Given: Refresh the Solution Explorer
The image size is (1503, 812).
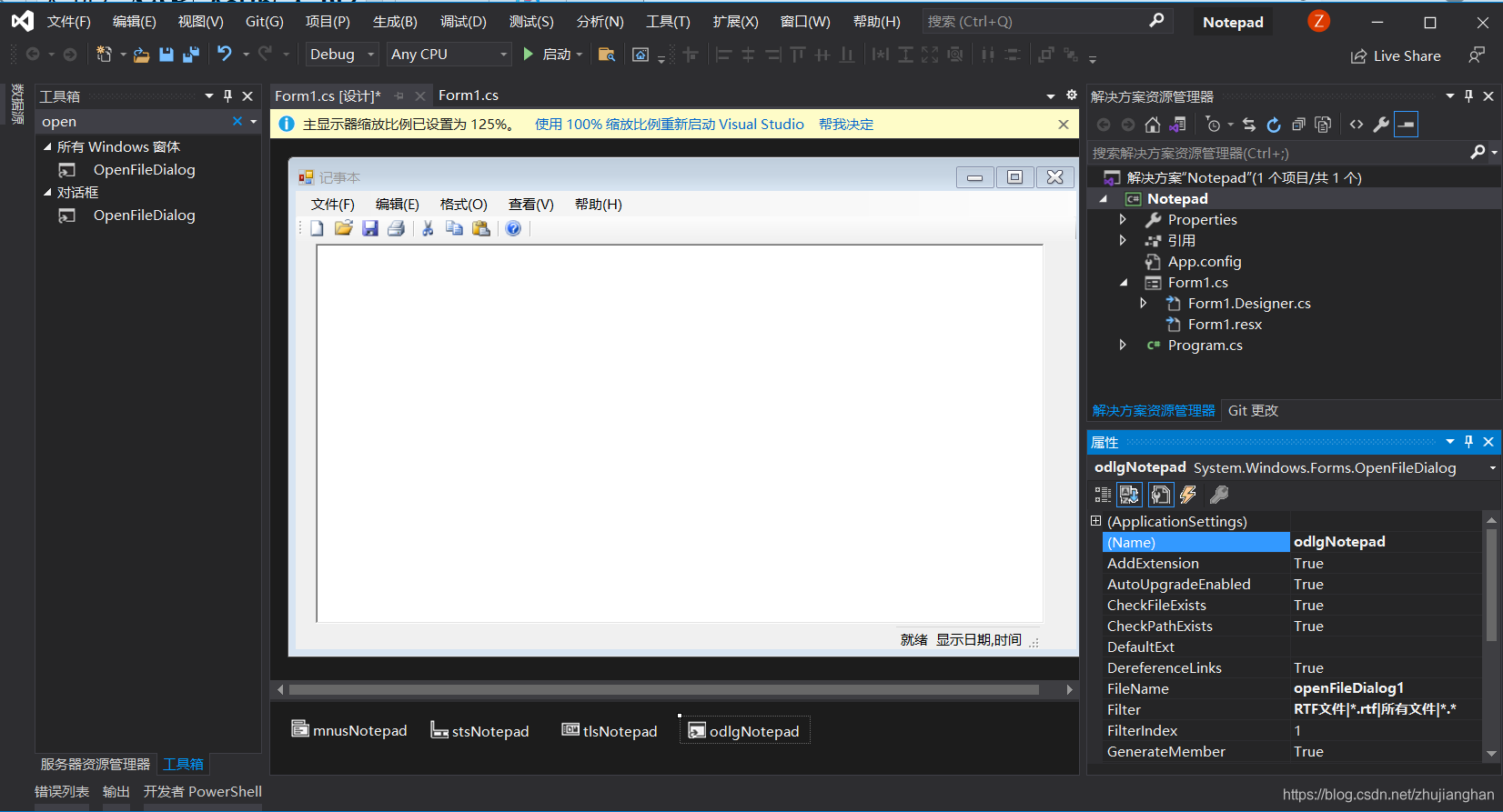Looking at the screenshot, I should tap(1274, 125).
